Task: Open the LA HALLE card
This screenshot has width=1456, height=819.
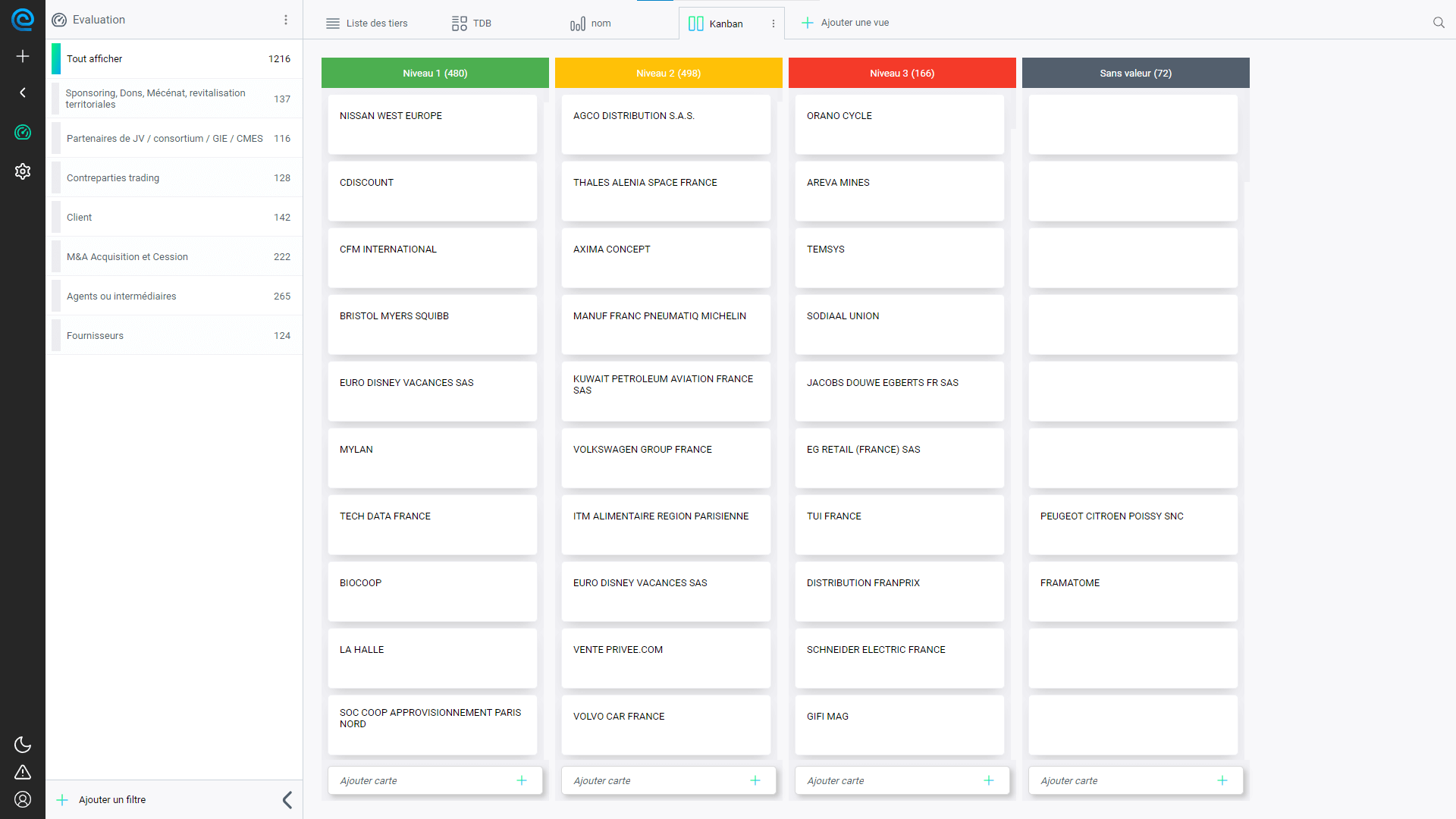Action: click(x=432, y=658)
